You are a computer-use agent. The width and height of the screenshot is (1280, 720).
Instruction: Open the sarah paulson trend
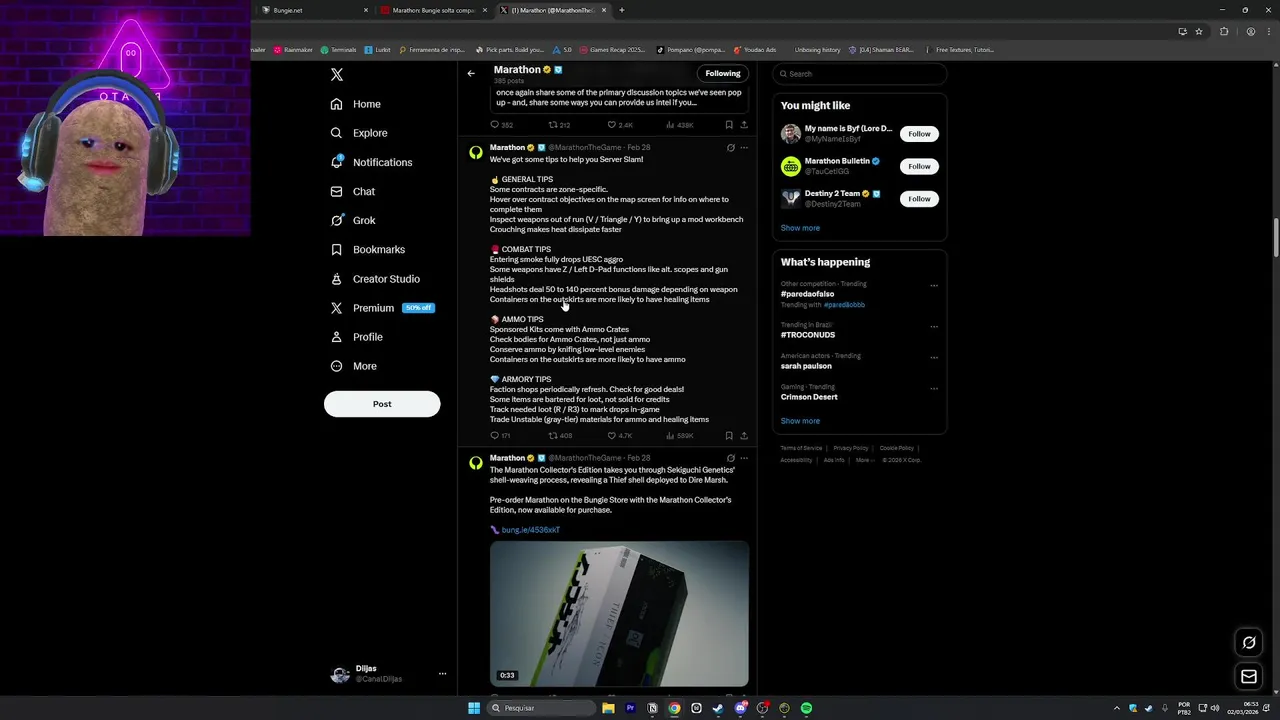[x=806, y=366]
